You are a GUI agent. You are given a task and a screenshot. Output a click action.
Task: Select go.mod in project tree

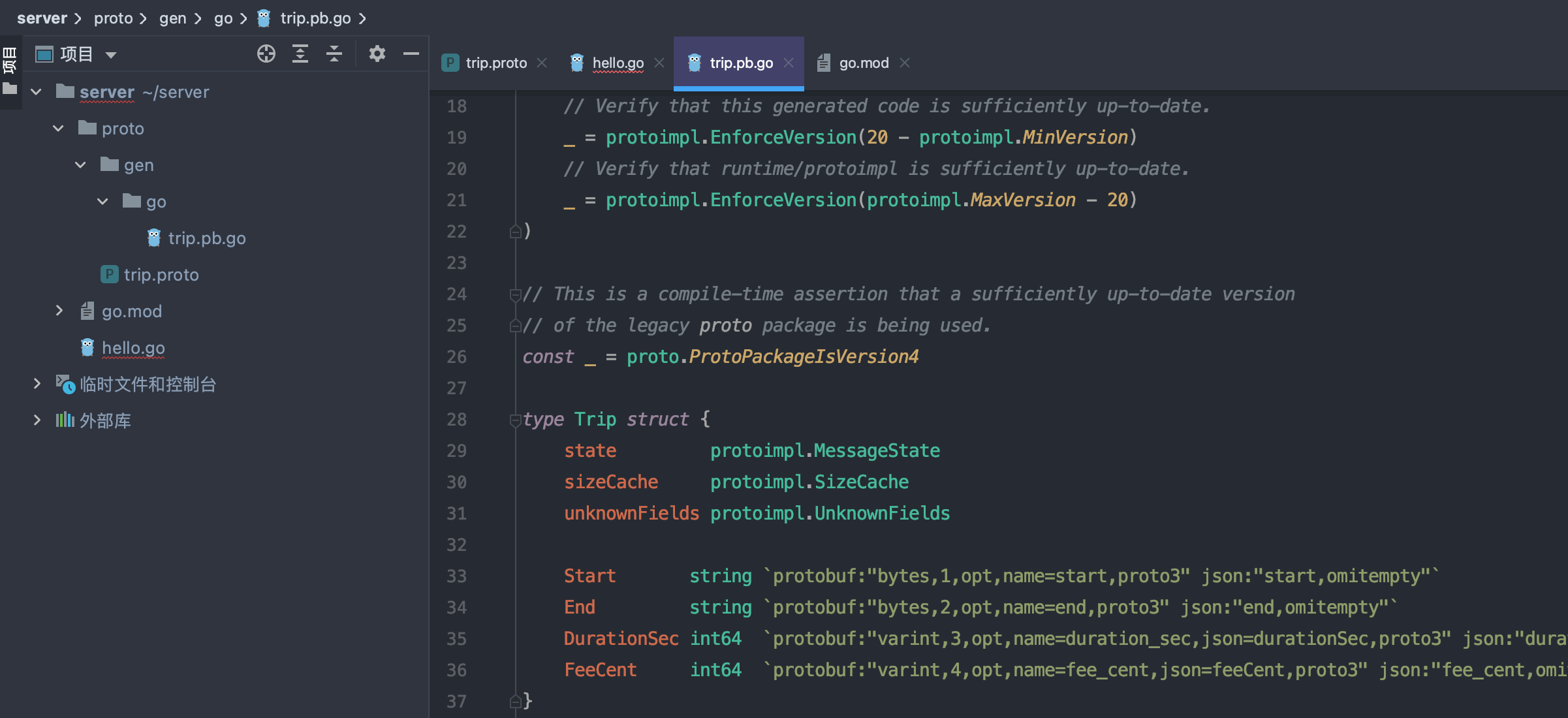[x=132, y=311]
